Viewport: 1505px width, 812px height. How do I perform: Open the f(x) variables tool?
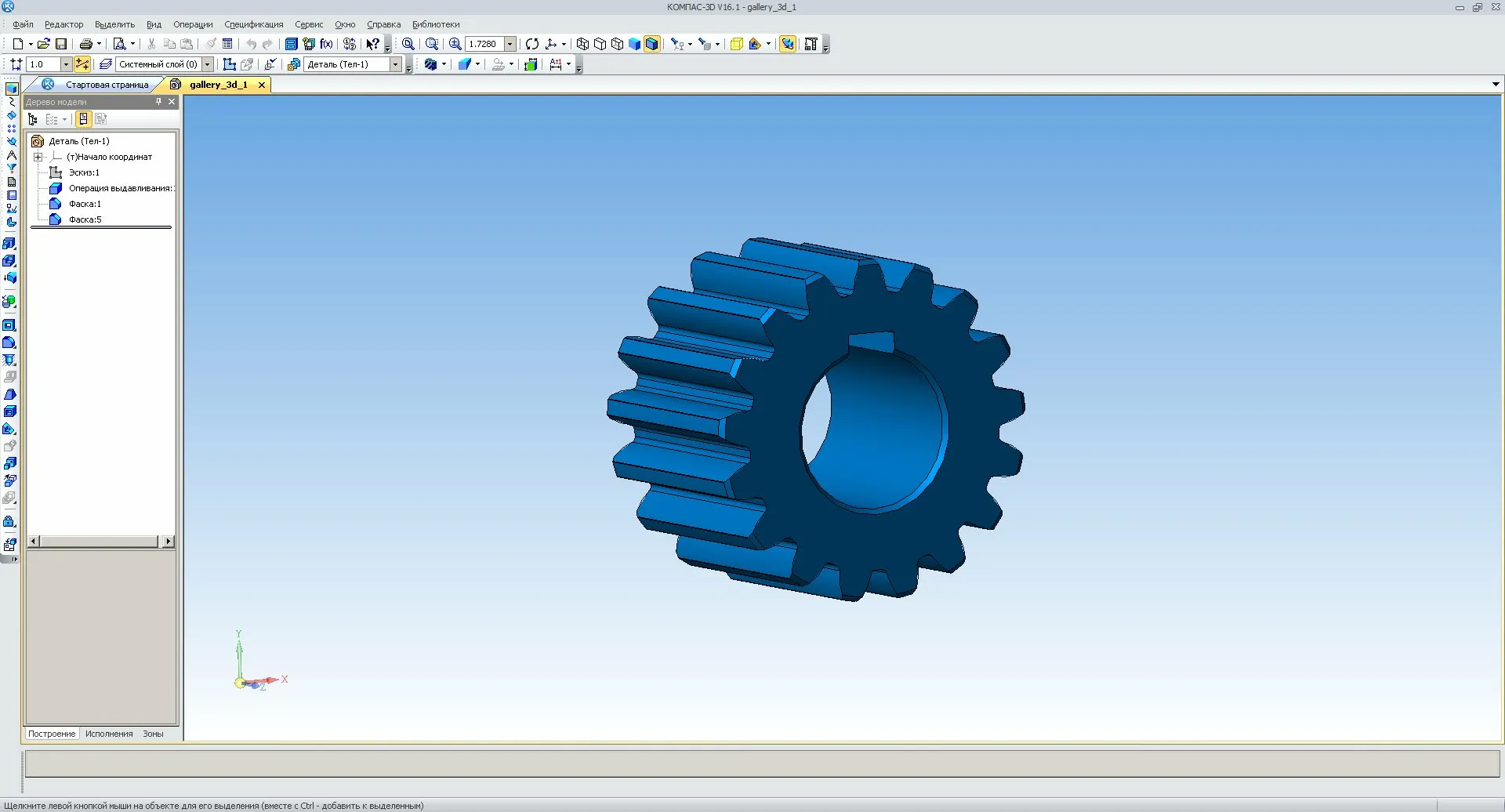[x=326, y=44]
